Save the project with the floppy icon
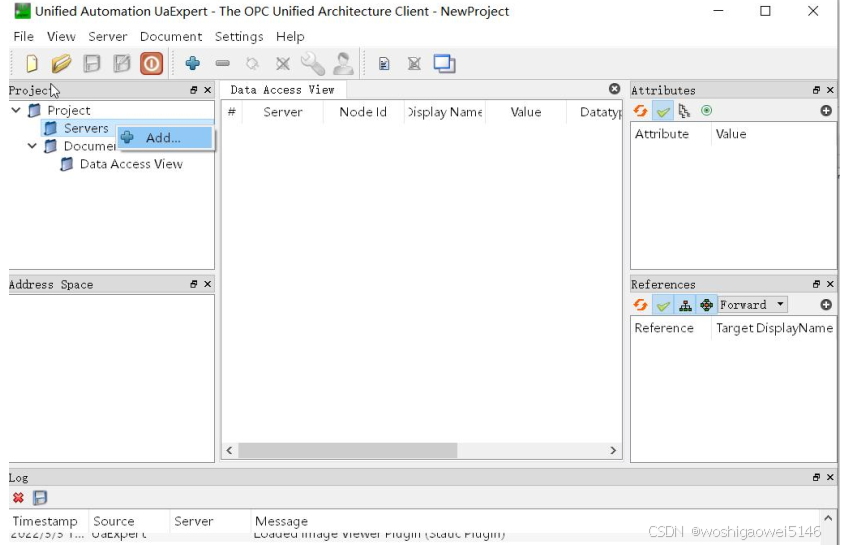The height and width of the screenshot is (547, 843). (92, 63)
